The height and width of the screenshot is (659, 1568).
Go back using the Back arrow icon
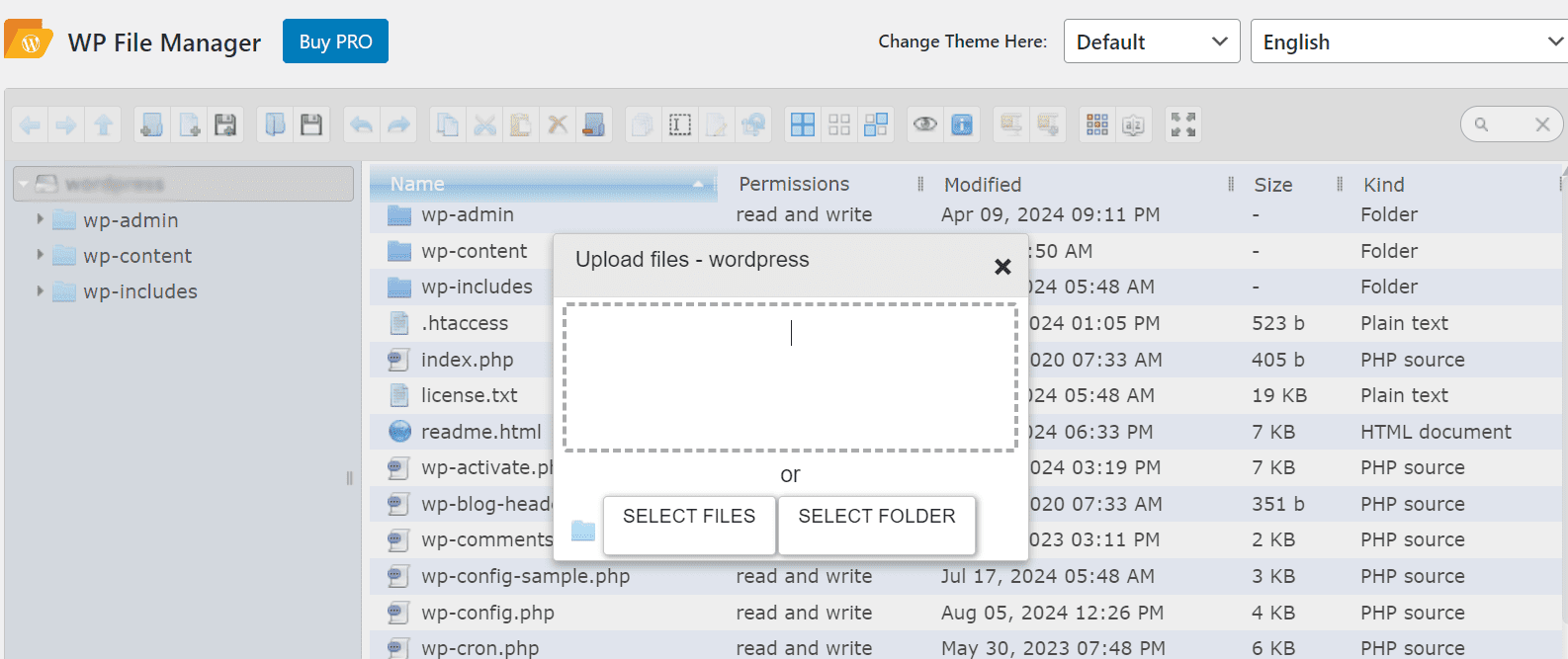tap(30, 124)
